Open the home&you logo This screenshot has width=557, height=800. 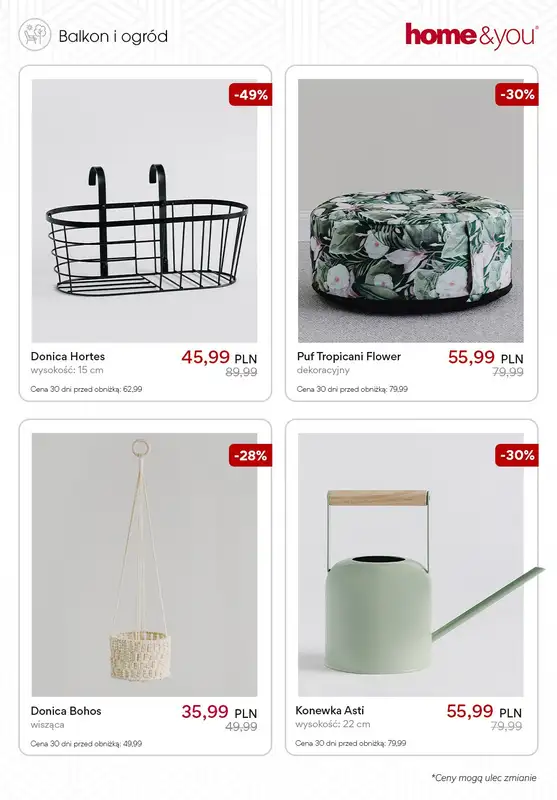(472, 36)
